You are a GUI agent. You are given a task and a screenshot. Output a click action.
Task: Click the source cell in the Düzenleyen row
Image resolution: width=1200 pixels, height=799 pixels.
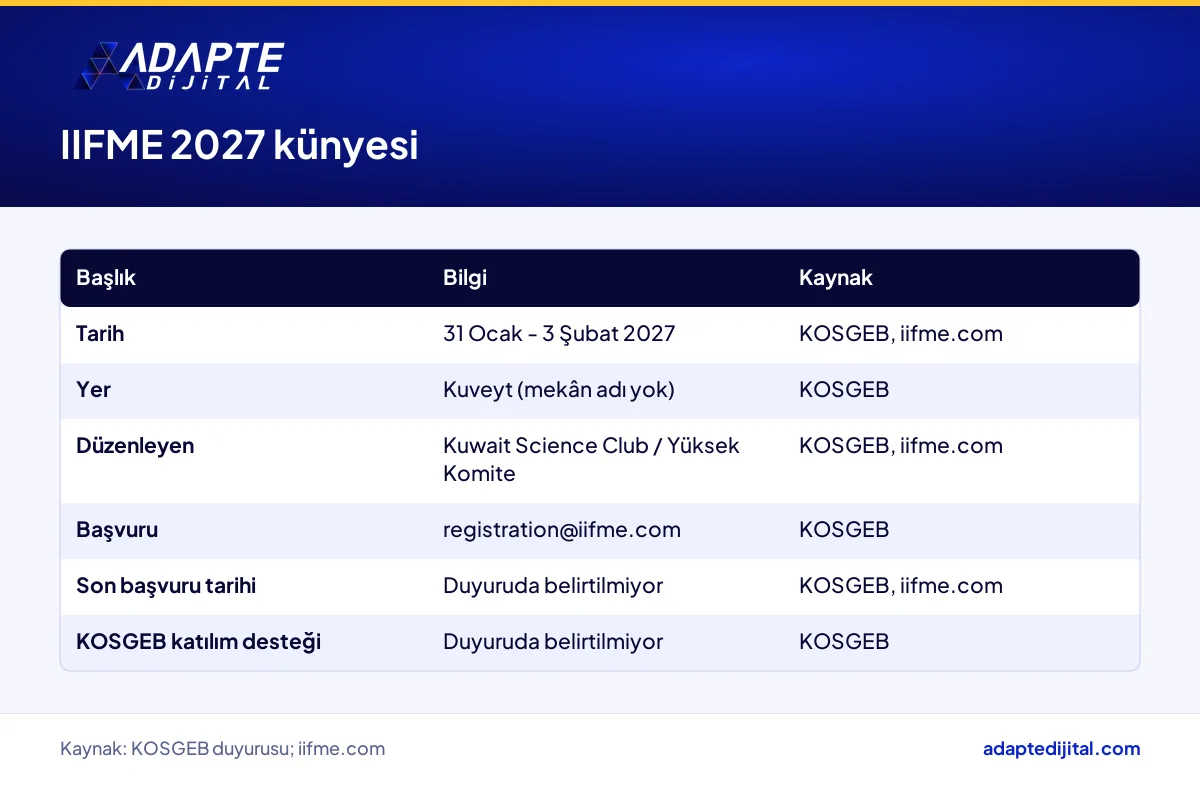coord(901,446)
